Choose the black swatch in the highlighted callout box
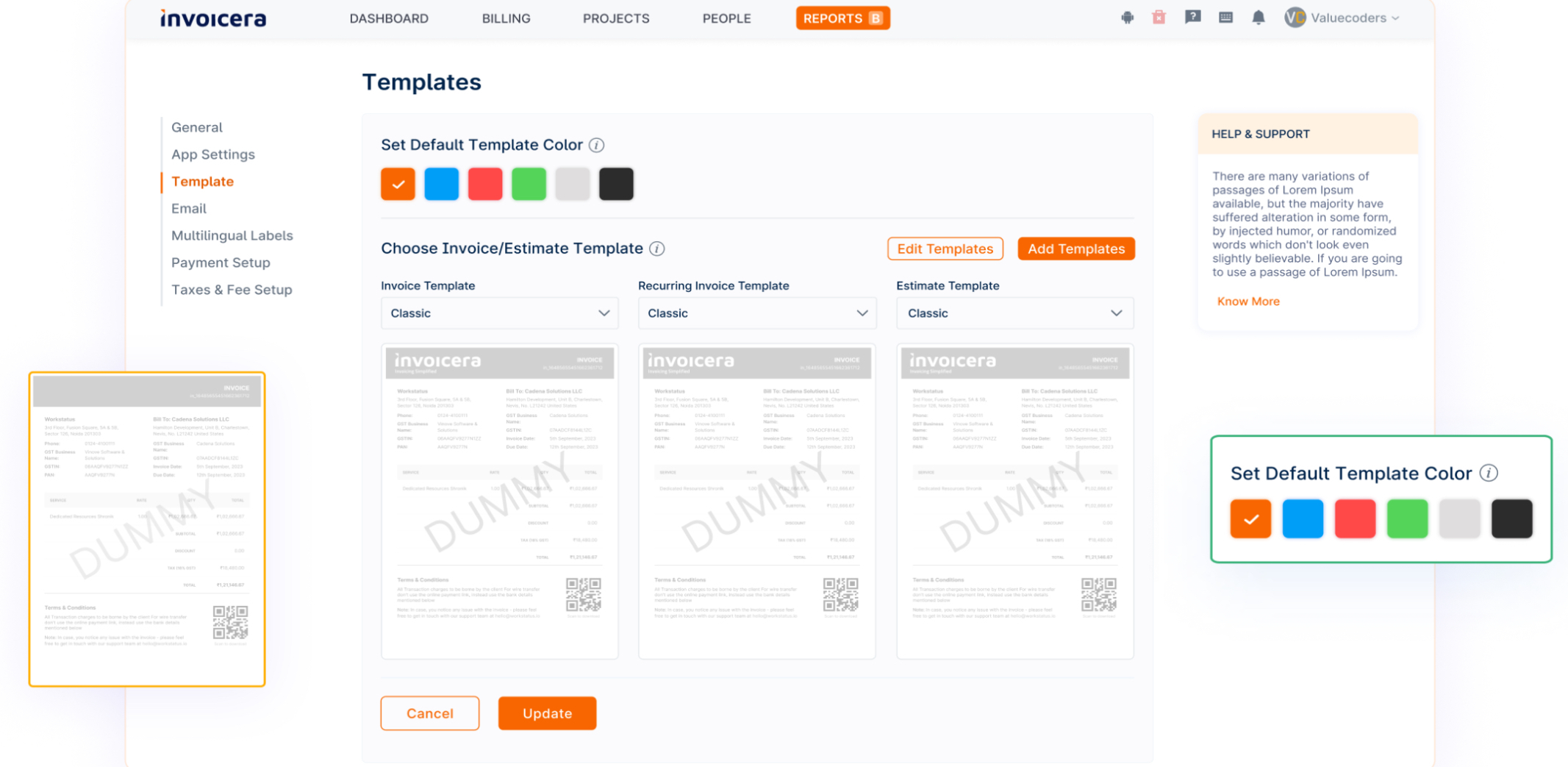 point(1511,518)
